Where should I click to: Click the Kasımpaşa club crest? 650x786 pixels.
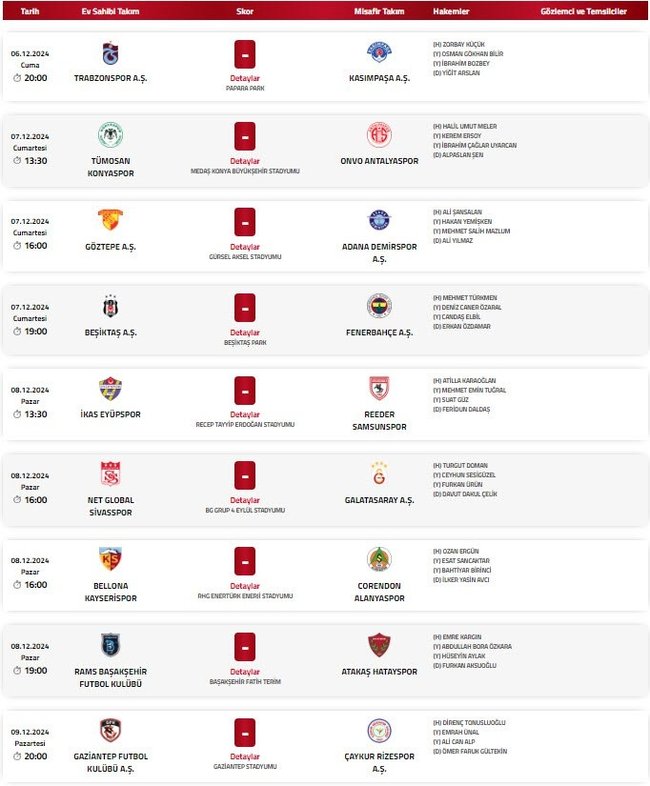pos(379,53)
